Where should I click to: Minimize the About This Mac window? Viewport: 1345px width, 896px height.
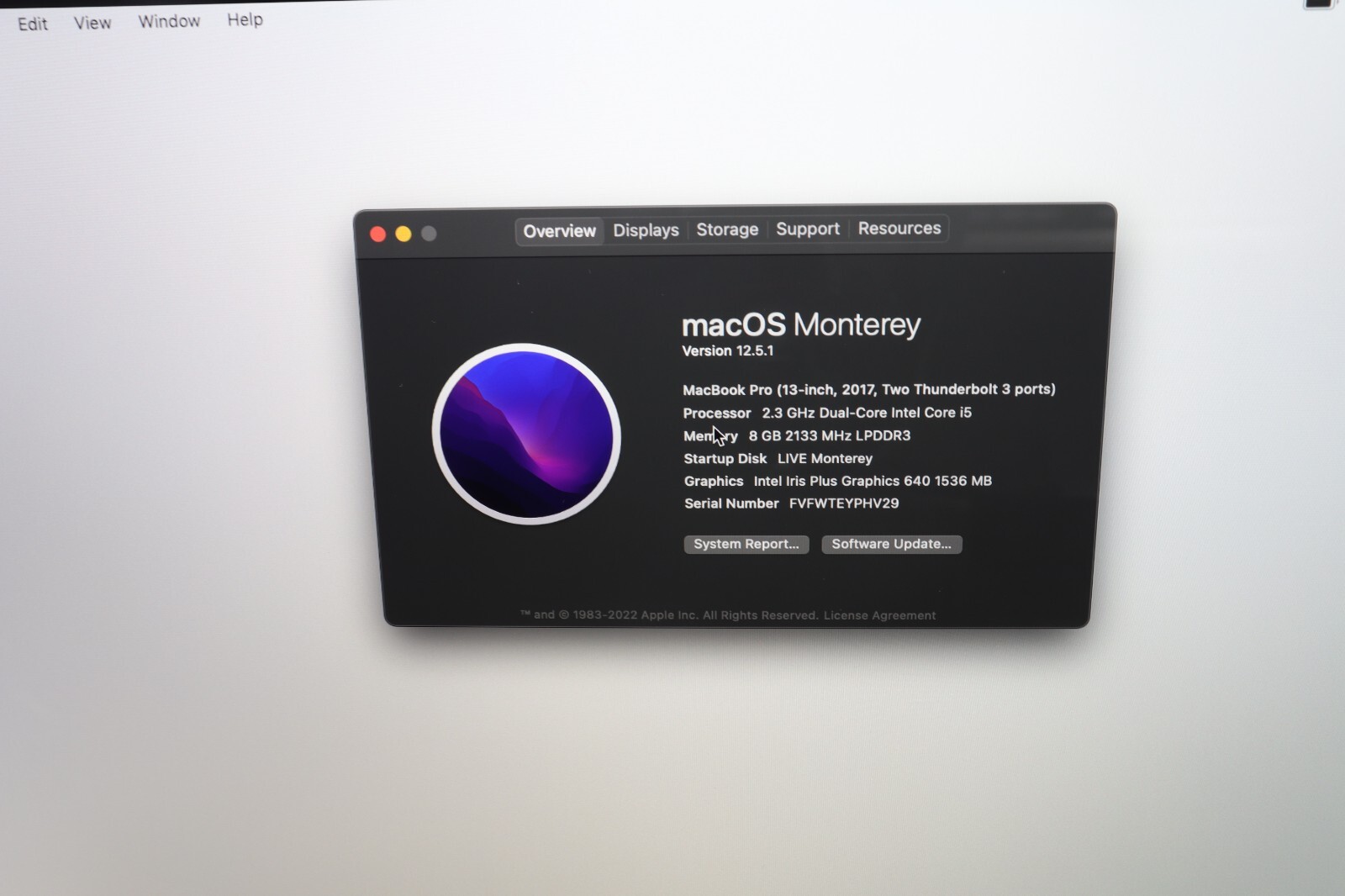[x=403, y=234]
